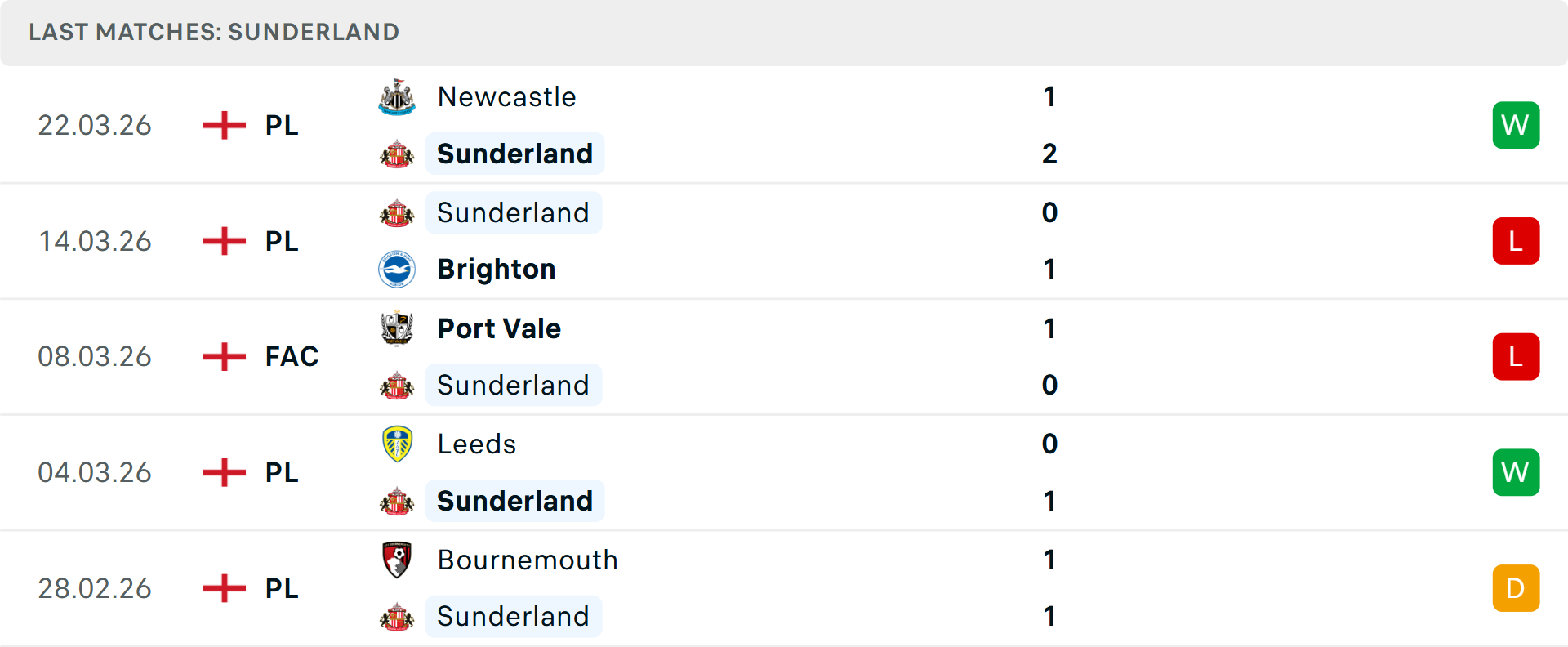1568x647 pixels.
Task: Open the Brighton team page link
Action: click(x=496, y=269)
